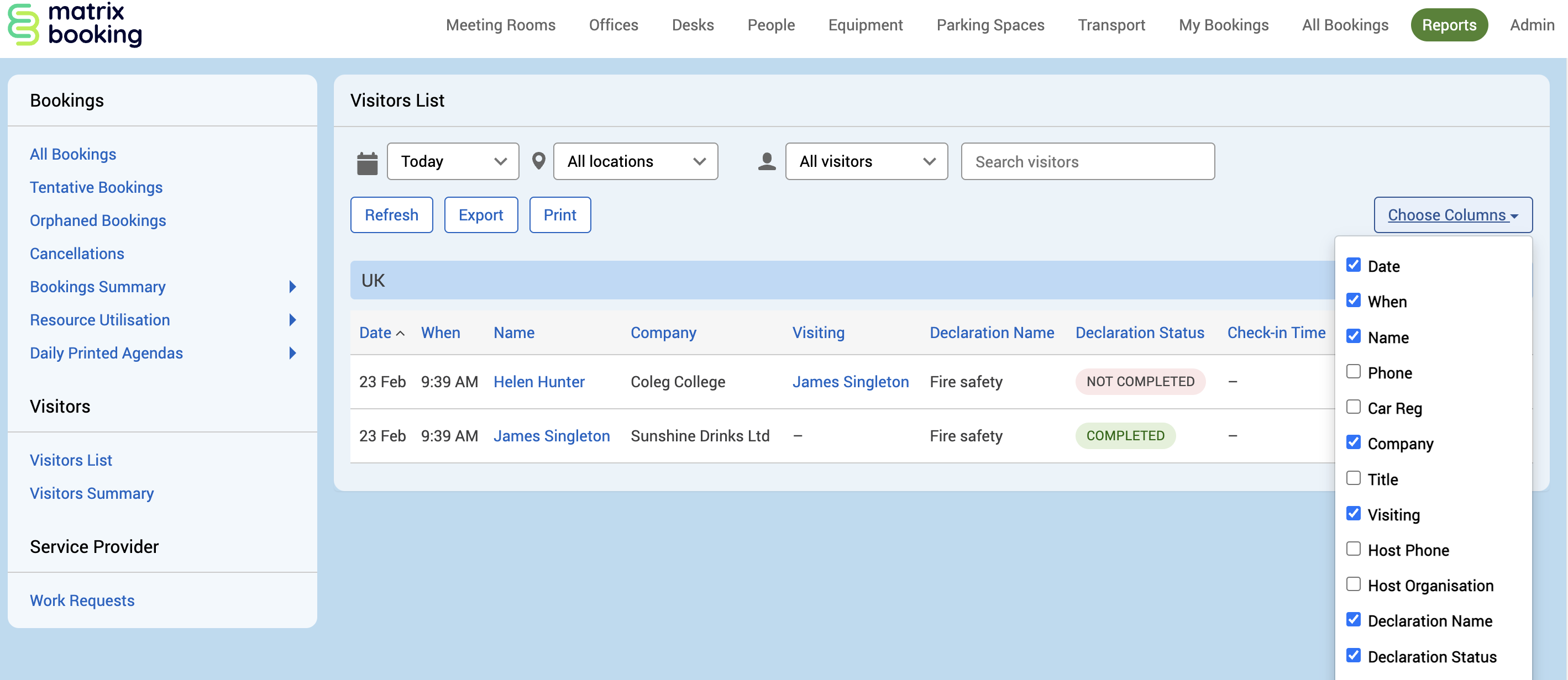Open Orphaned Bookings report
This screenshot has width=1568, height=680.
click(x=98, y=220)
